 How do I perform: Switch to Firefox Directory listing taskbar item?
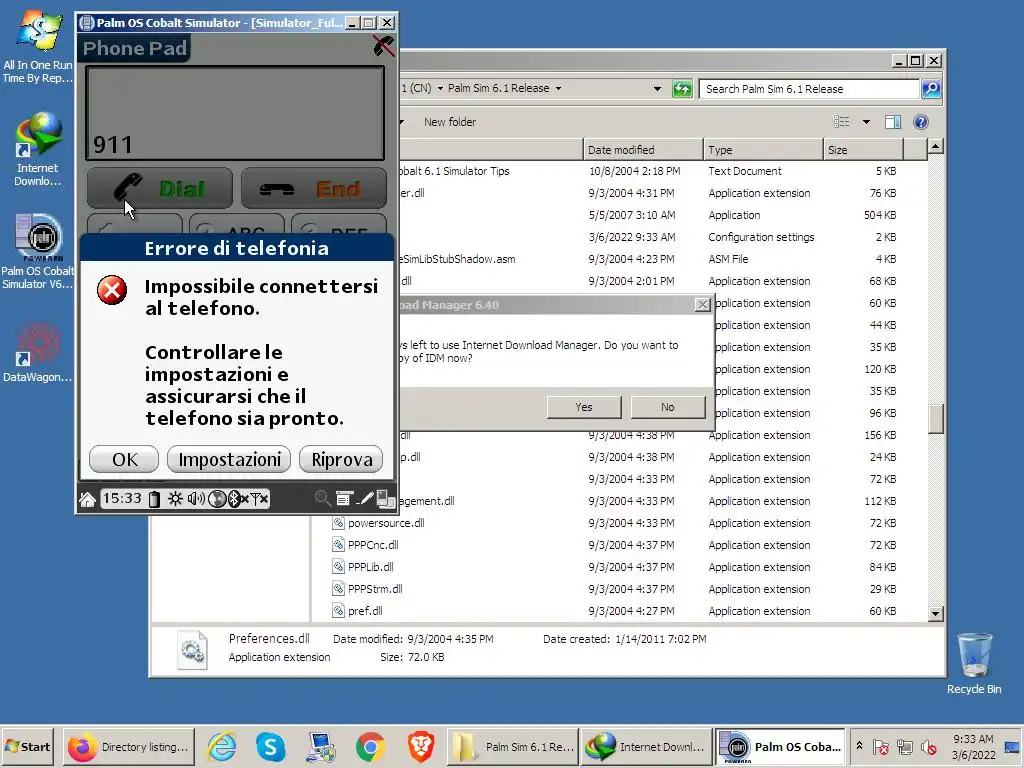tap(129, 746)
